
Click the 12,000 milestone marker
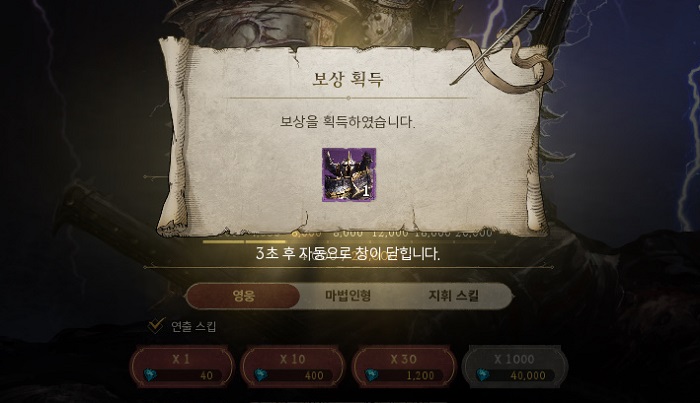point(390,233)
